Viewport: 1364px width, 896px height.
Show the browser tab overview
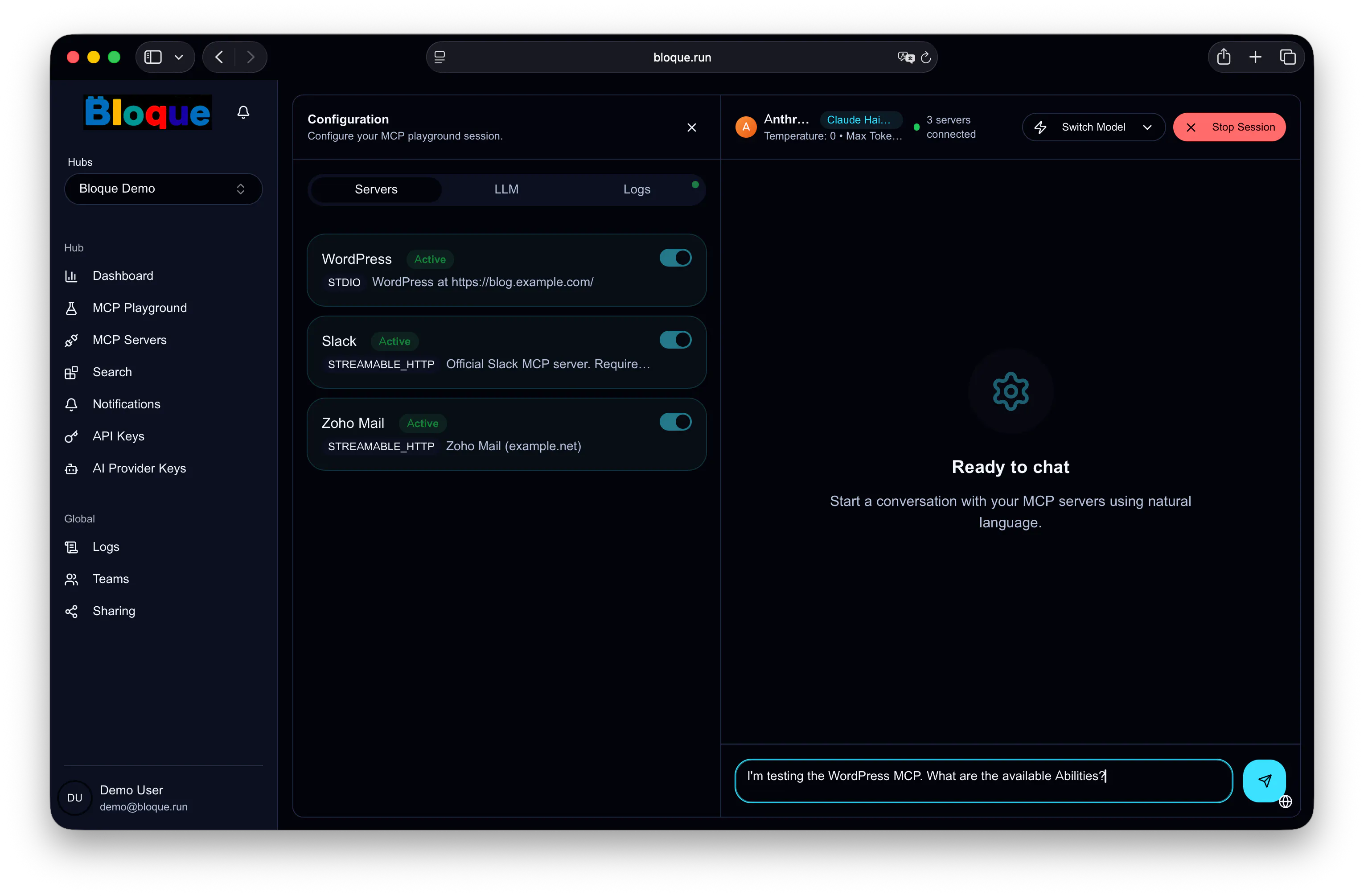pos(1288,57)
